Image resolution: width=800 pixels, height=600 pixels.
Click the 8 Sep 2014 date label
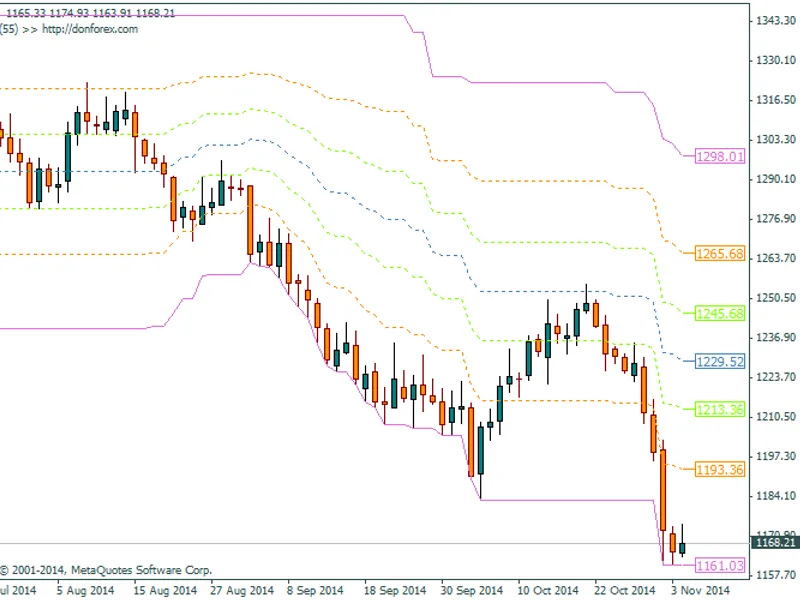[x=315, y=590]
